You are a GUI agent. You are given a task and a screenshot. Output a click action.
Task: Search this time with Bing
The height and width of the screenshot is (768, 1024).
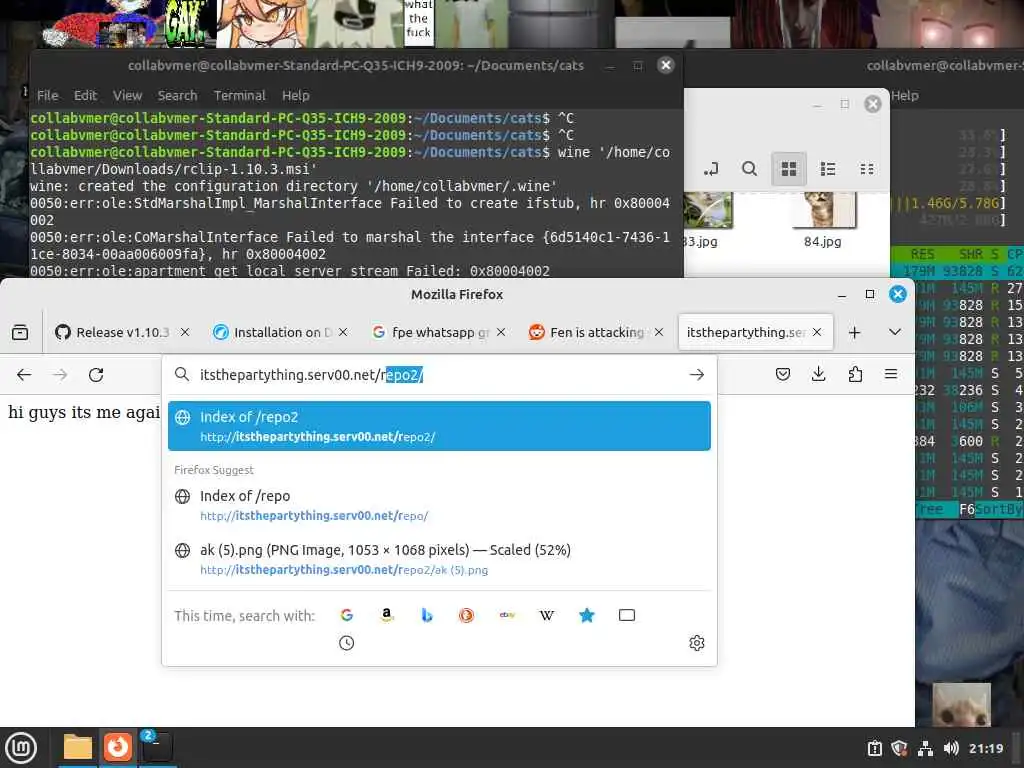click(x=426, y=615)
